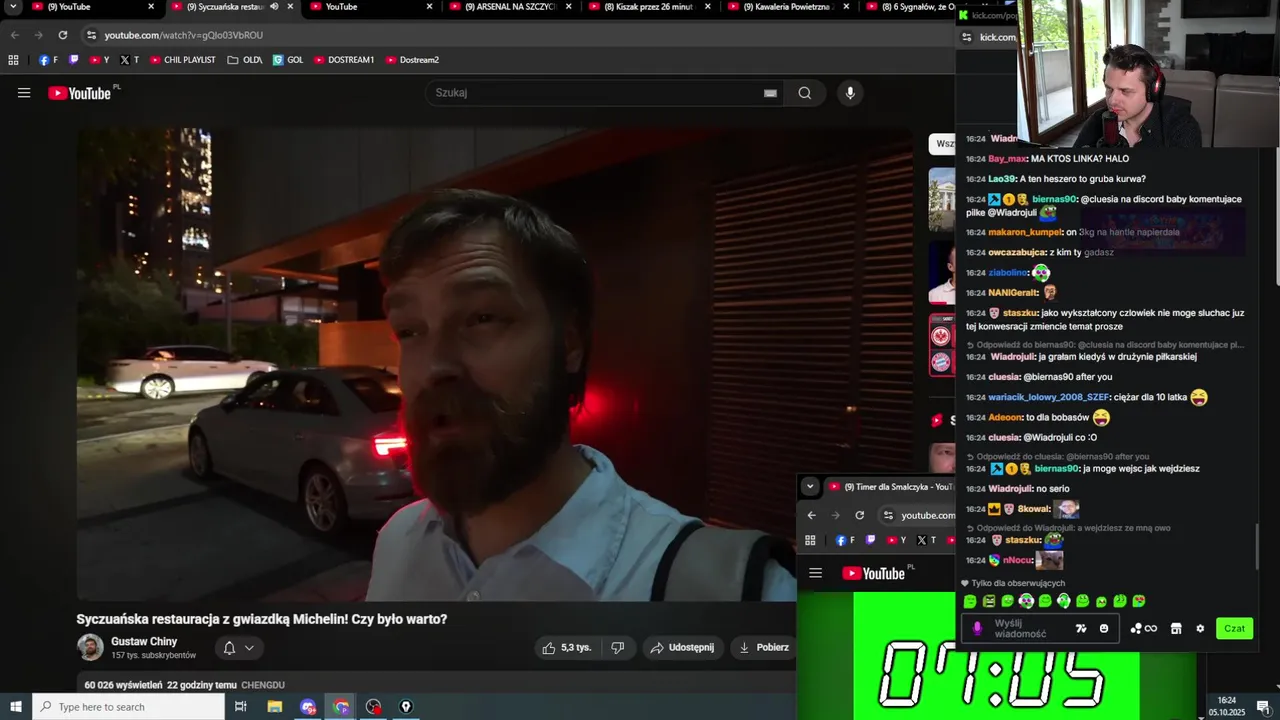The width and height of the screenshot is (1280, 720).
Task: Open Windows Start menu
Action: (15, 707)
